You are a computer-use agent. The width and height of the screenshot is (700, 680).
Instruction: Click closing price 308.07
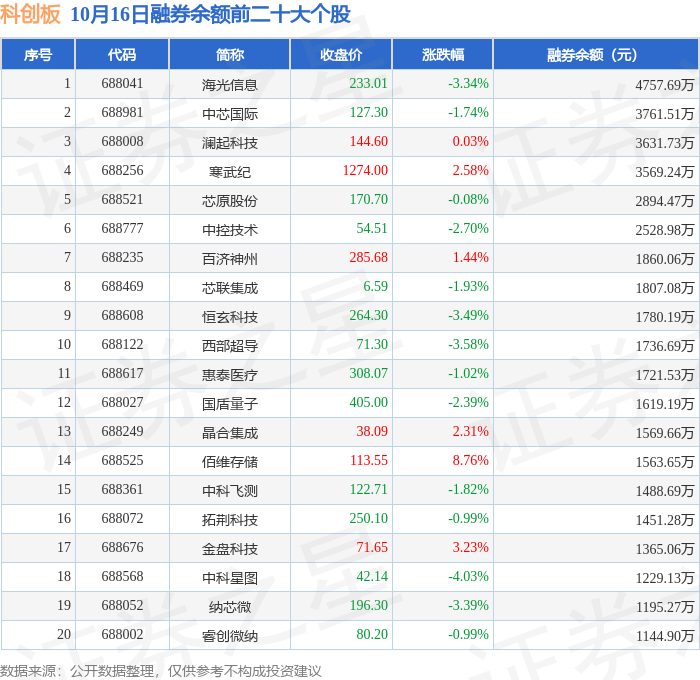(368, 374)
